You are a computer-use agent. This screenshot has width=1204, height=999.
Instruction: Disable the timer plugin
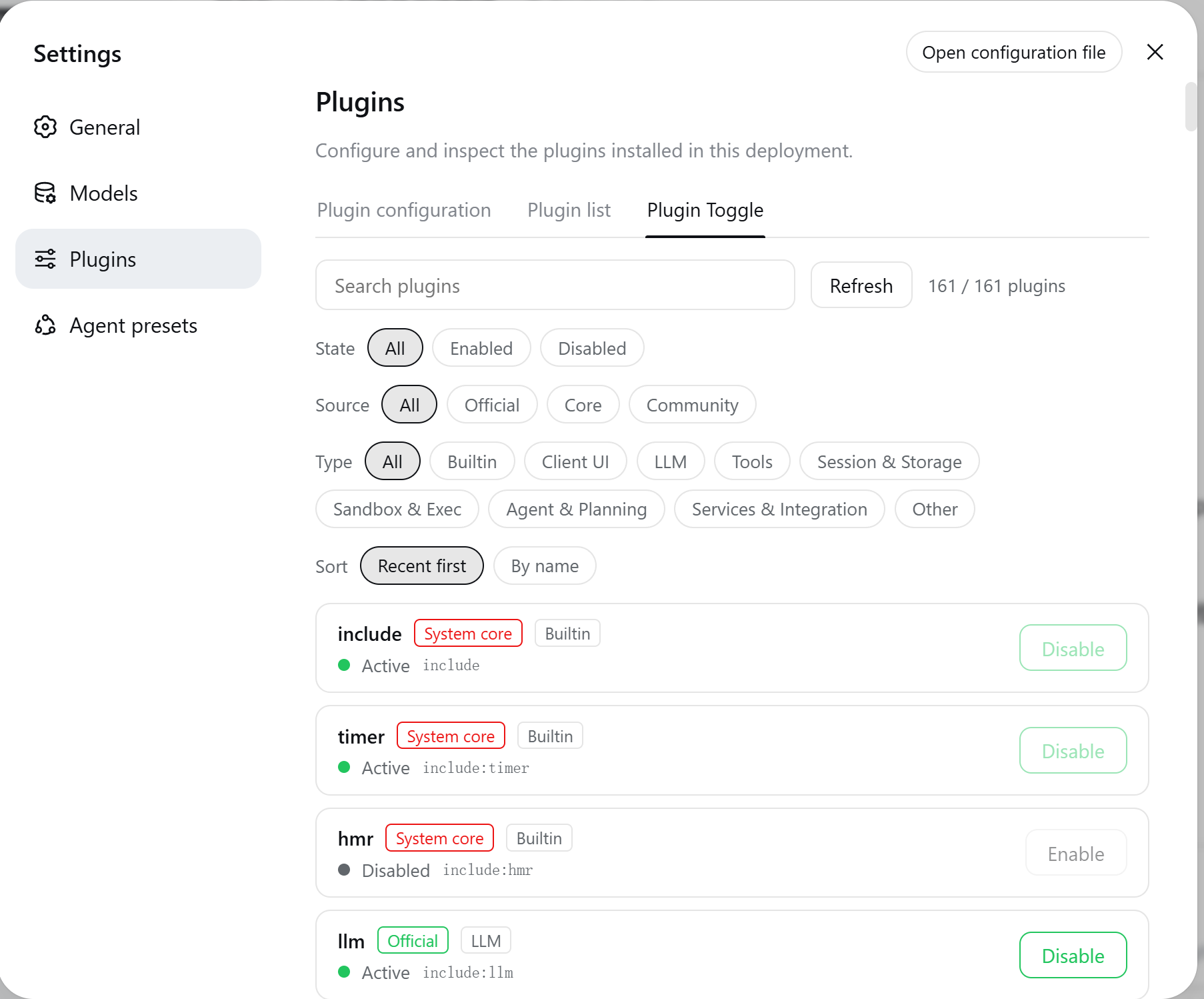(1073, 751)
